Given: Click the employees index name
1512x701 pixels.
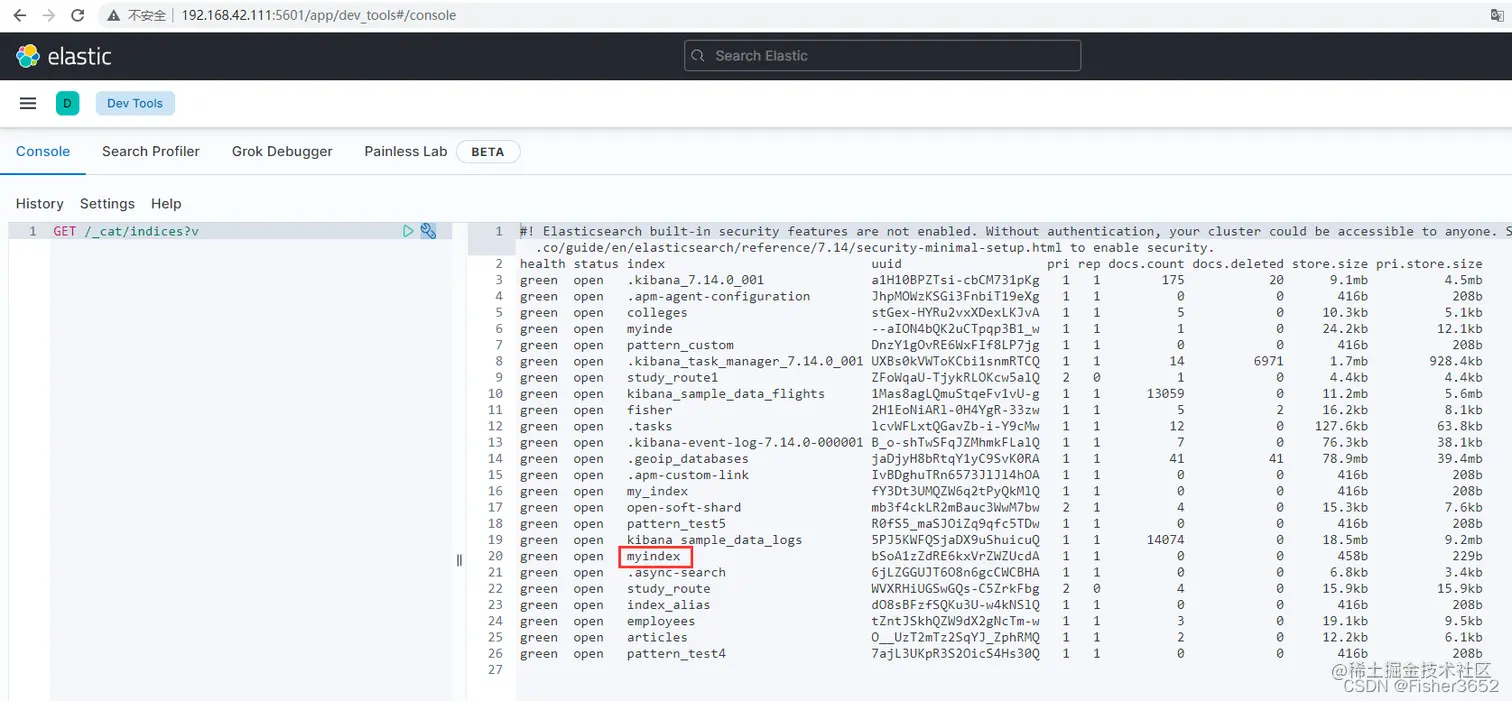Looking at the screenshot, I should pyautogui.click(x=661, y=621).
